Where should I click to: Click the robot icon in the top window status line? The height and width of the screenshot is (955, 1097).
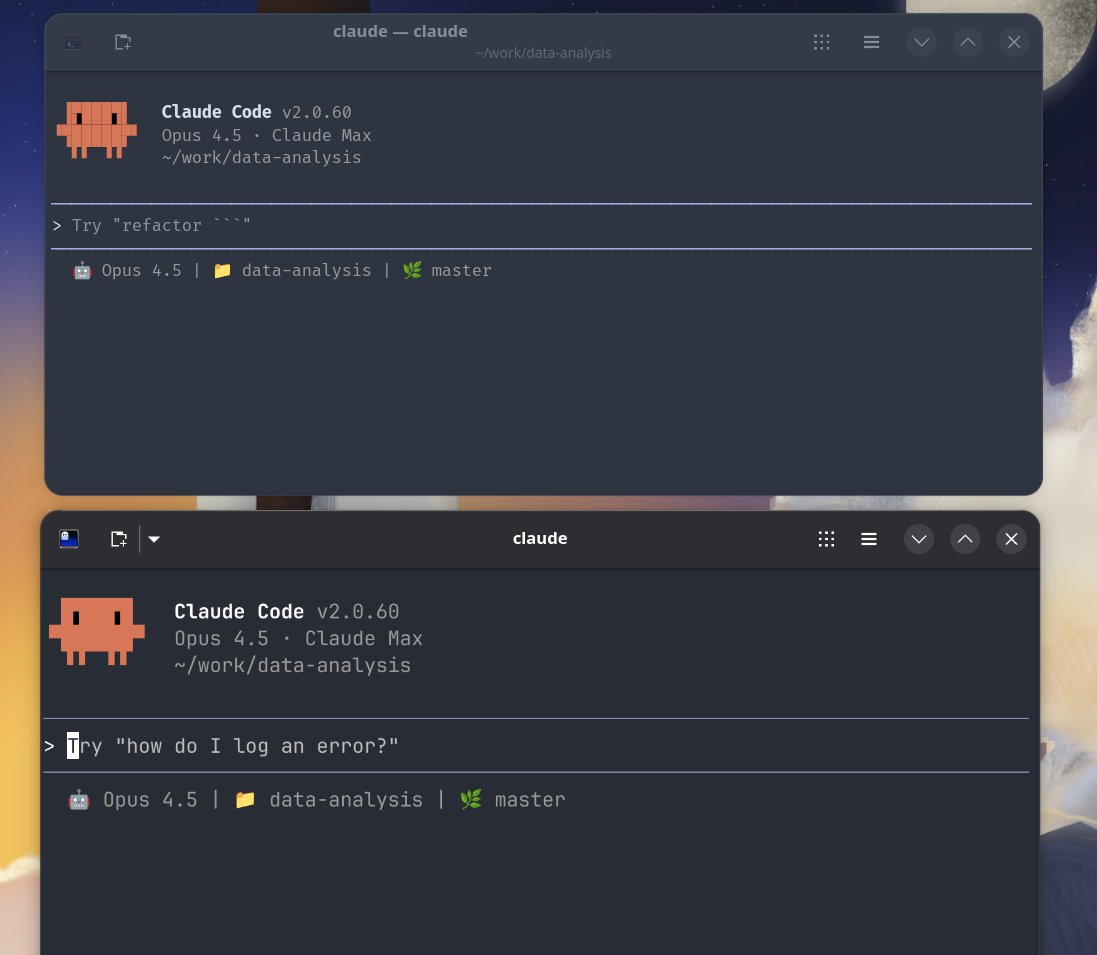point(82,271)
